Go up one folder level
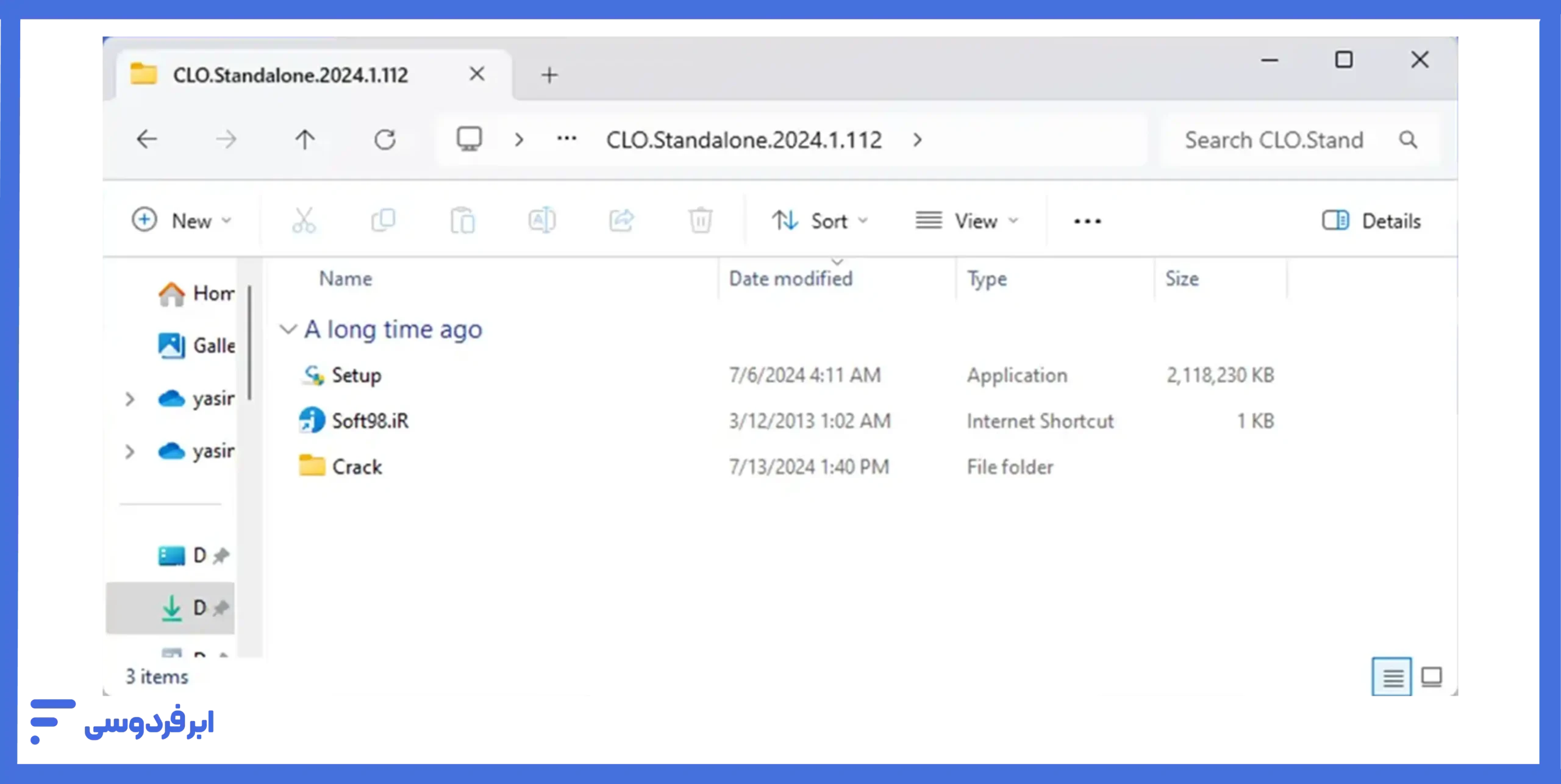Image resolution: width=1561 pixels, height=784 pixels. (305, 140)
